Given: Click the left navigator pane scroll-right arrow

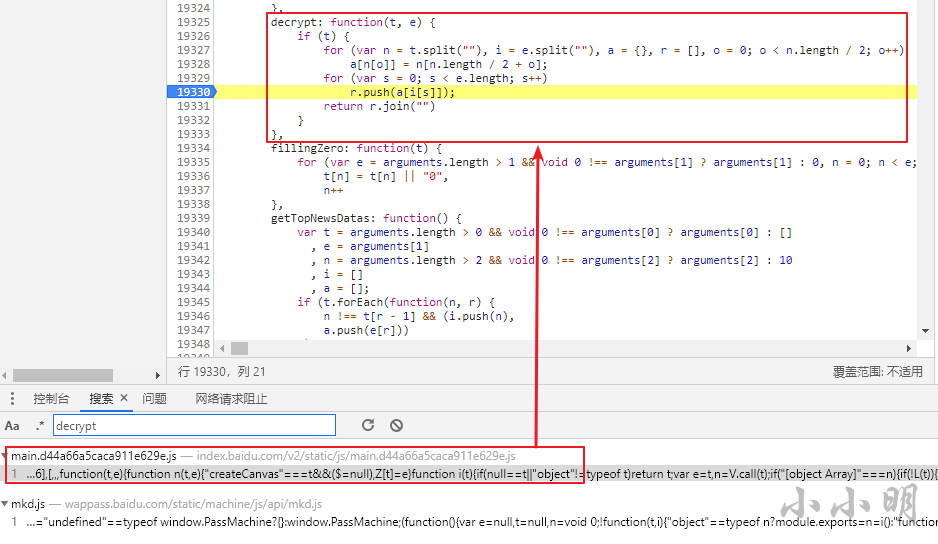Looking at the screenshot, I should coord(157,375).
